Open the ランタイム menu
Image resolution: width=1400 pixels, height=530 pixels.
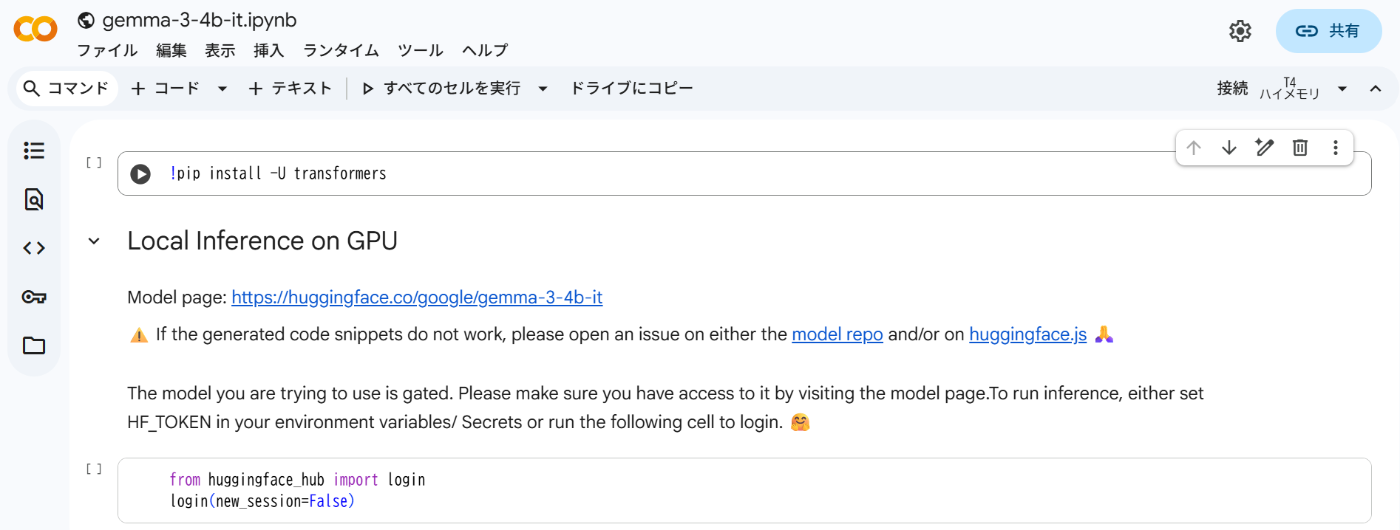tap(341, 50)
